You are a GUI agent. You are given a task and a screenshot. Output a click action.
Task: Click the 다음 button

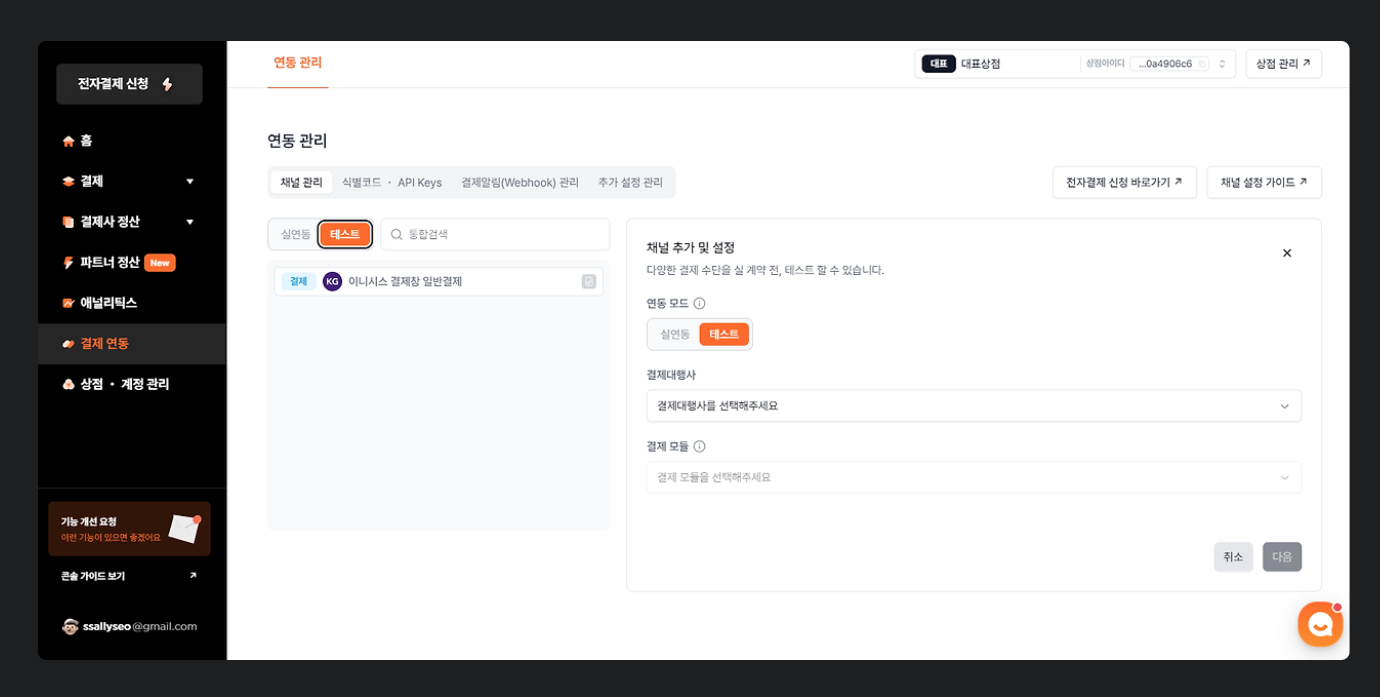point(1282,557)
